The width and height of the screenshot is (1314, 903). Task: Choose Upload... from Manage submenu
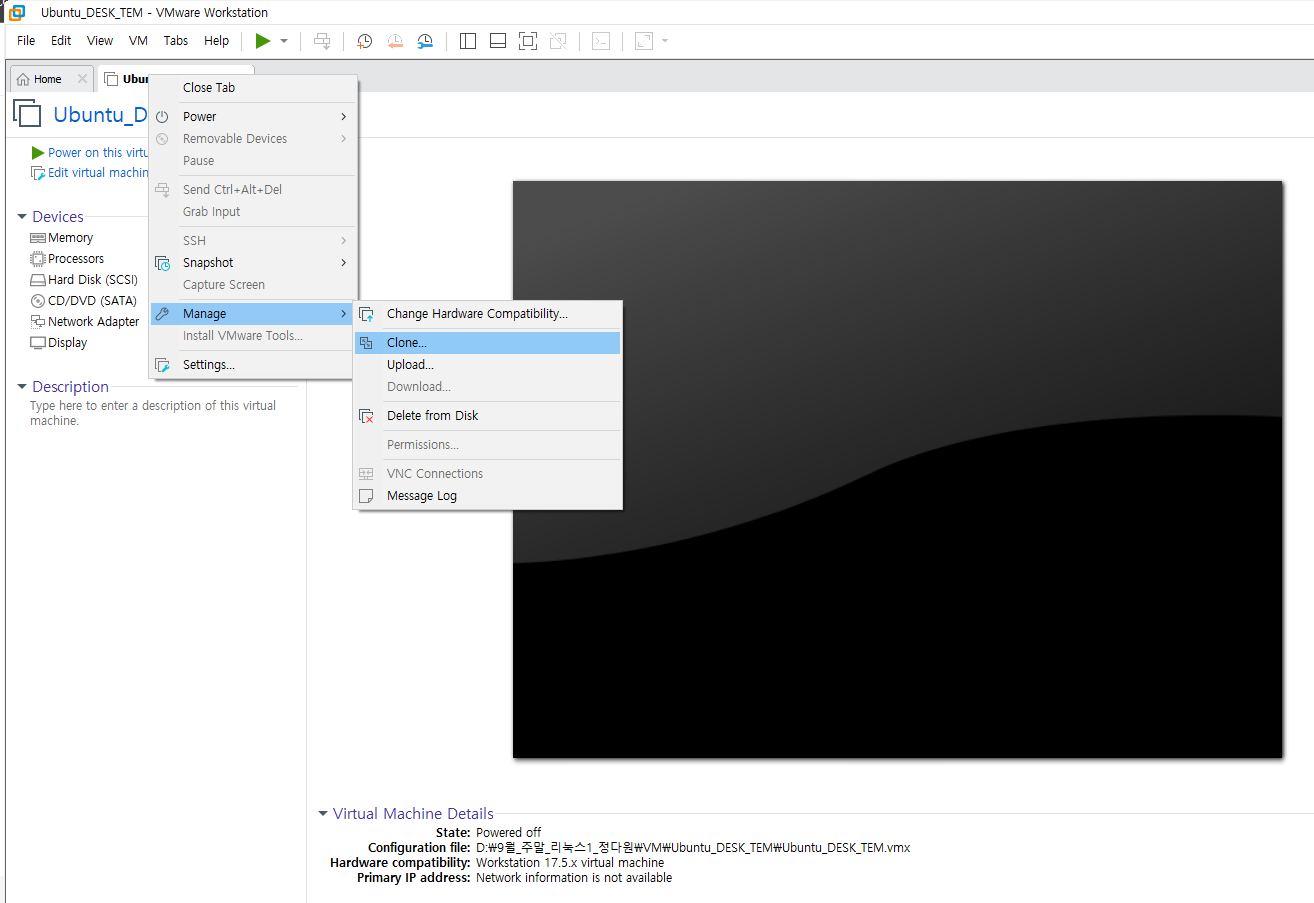tap(487, 365)
